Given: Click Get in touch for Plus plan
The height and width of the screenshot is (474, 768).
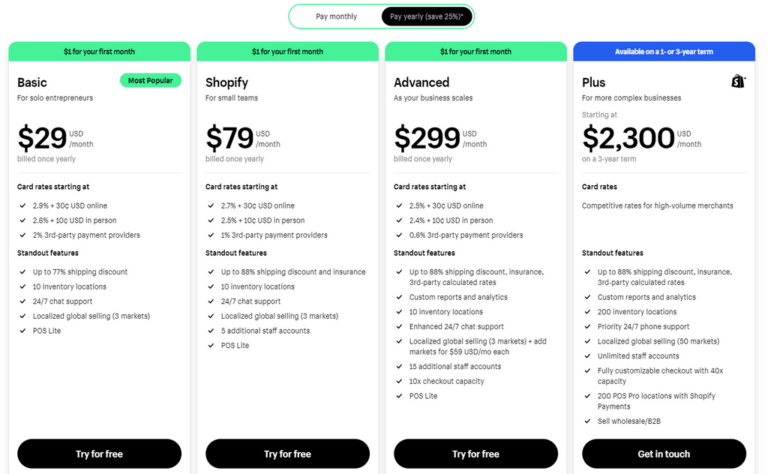Looking at the screenshot, I should pos(664,454).
